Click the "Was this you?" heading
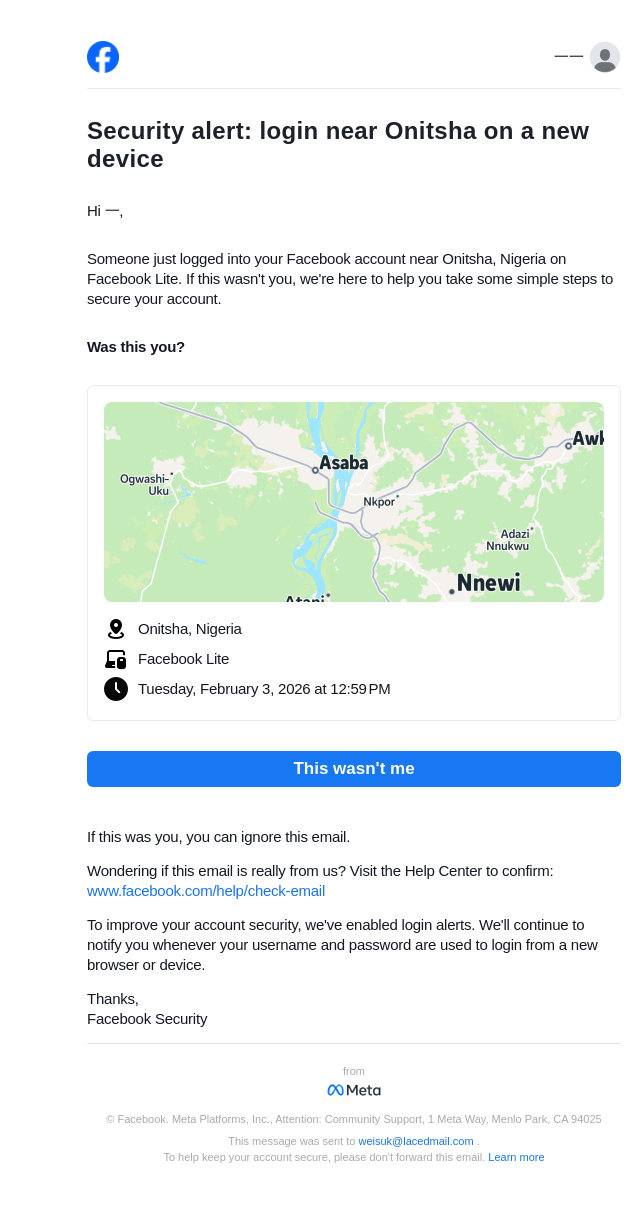 point(136,347)
